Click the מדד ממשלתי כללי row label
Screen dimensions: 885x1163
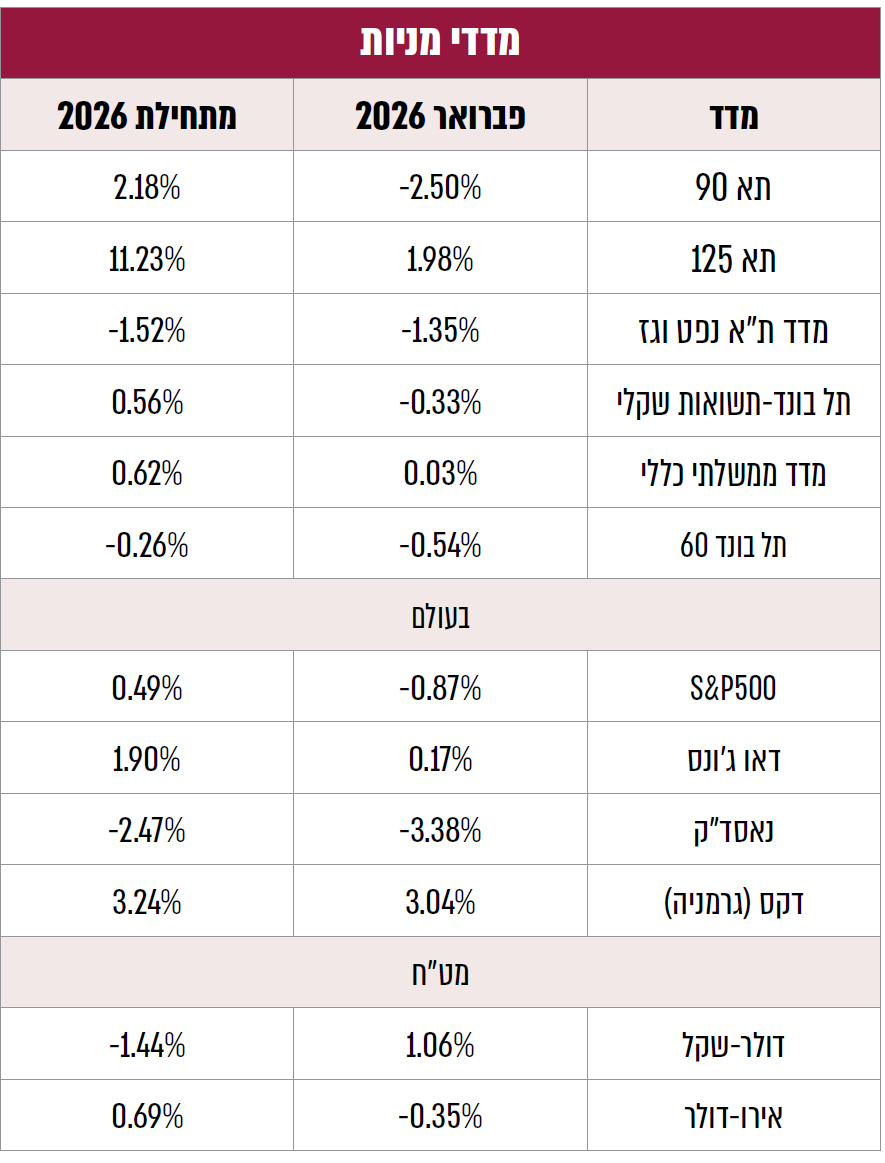tap(734, 474)
